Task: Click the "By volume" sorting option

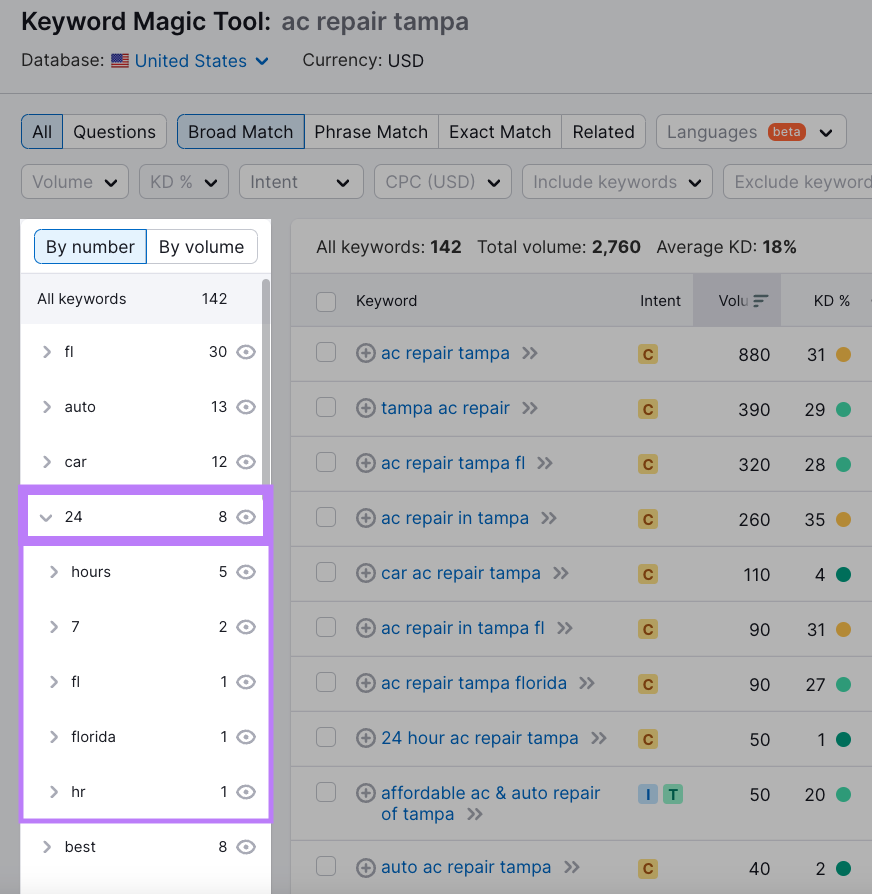Action: (202, 246)
